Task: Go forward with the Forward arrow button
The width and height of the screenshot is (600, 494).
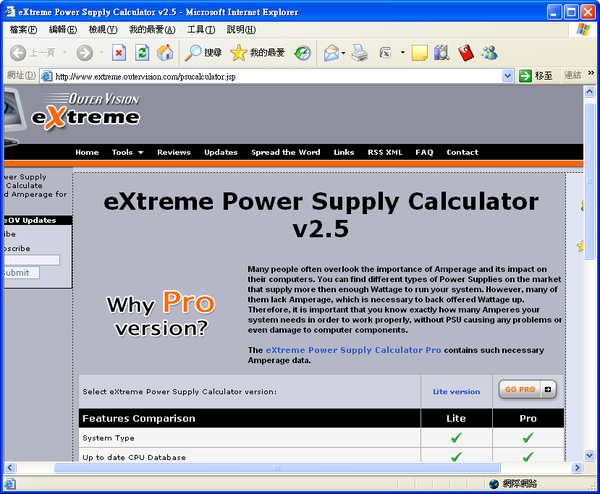Action: (x=85, y=52)
